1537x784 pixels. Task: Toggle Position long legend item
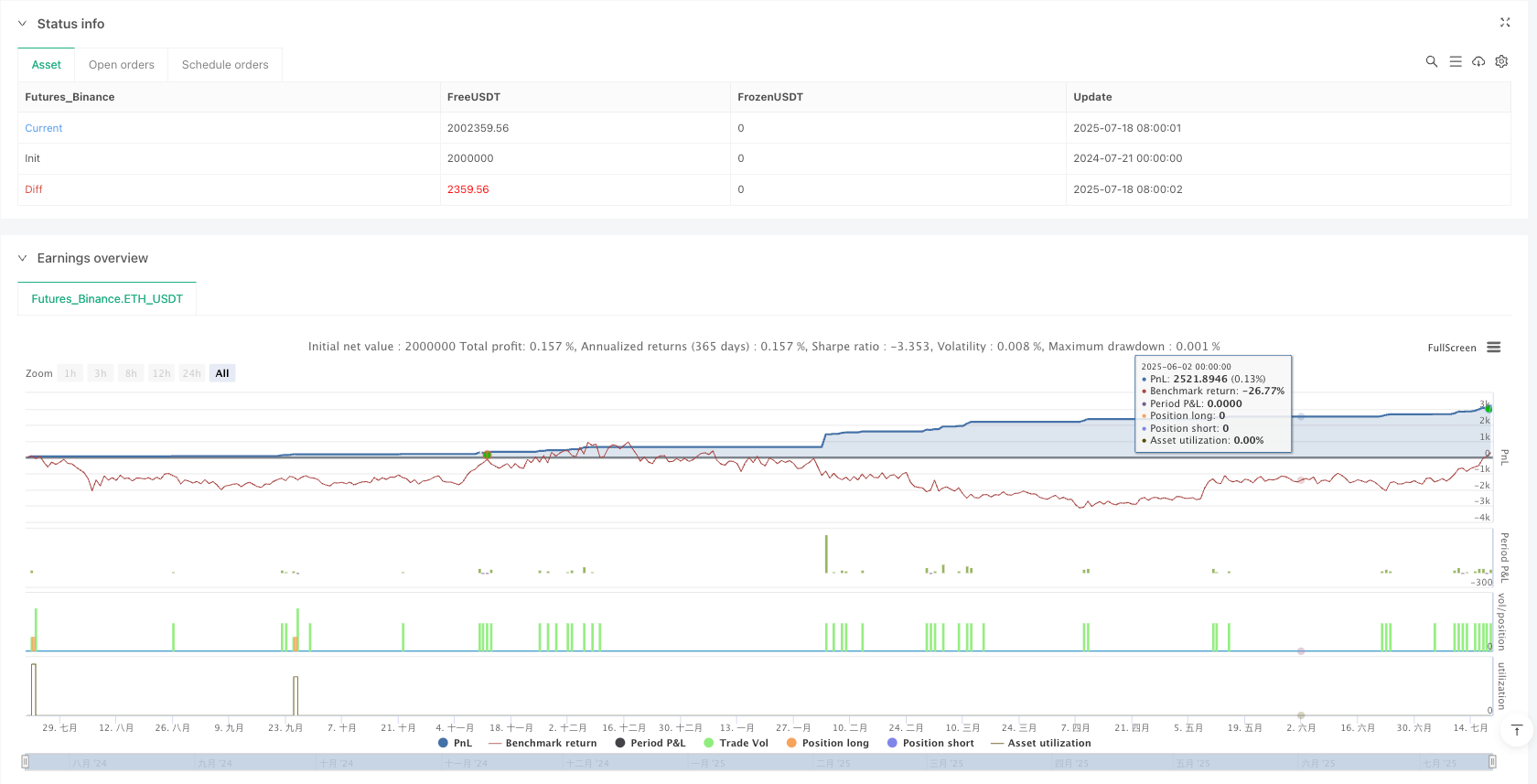click(827, 743)
